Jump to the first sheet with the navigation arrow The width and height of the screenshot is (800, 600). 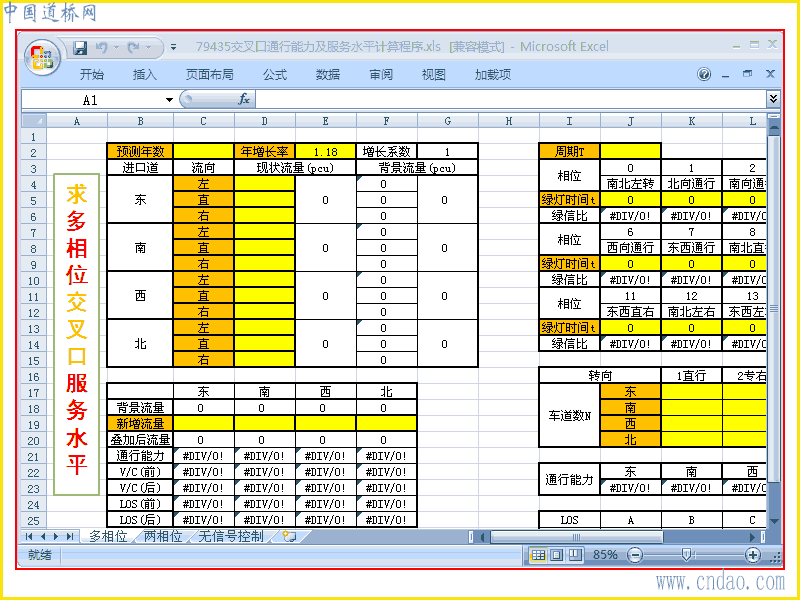click(29, 536)
